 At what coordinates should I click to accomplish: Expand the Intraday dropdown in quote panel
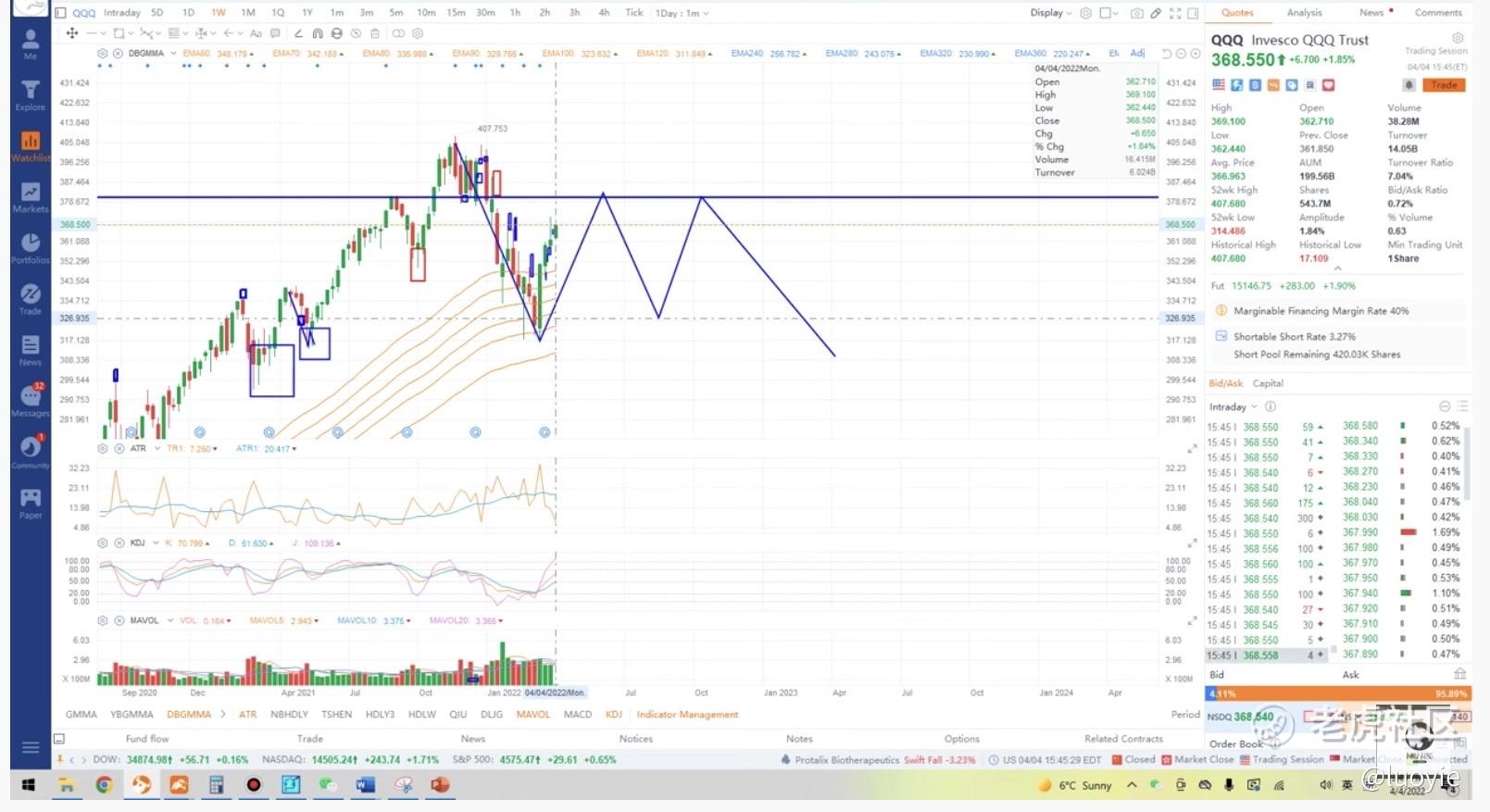pos(1233,406)
